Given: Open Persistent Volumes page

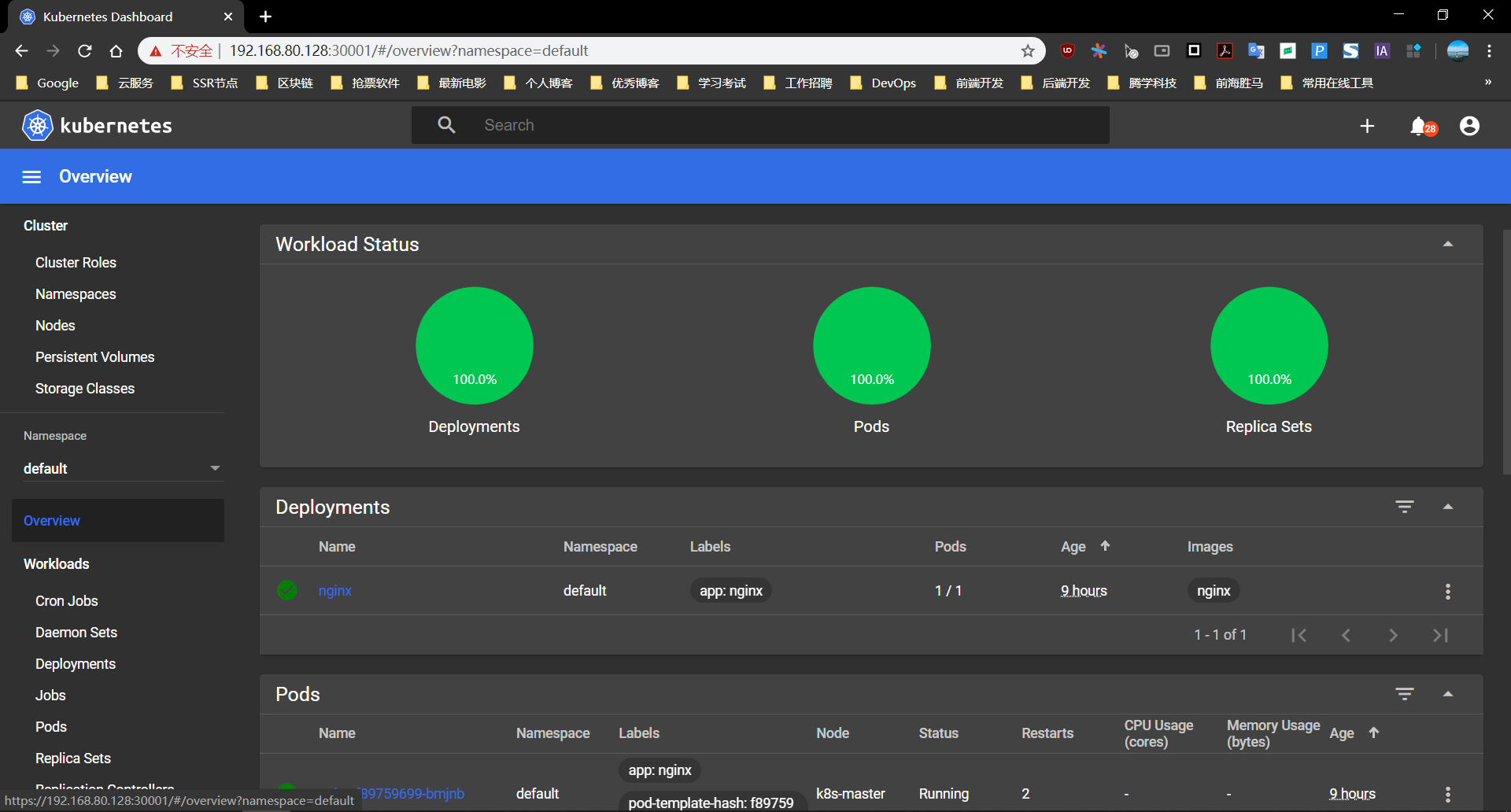Looking at the screenshot, I should pyautogui.click(x=94, y=357).
